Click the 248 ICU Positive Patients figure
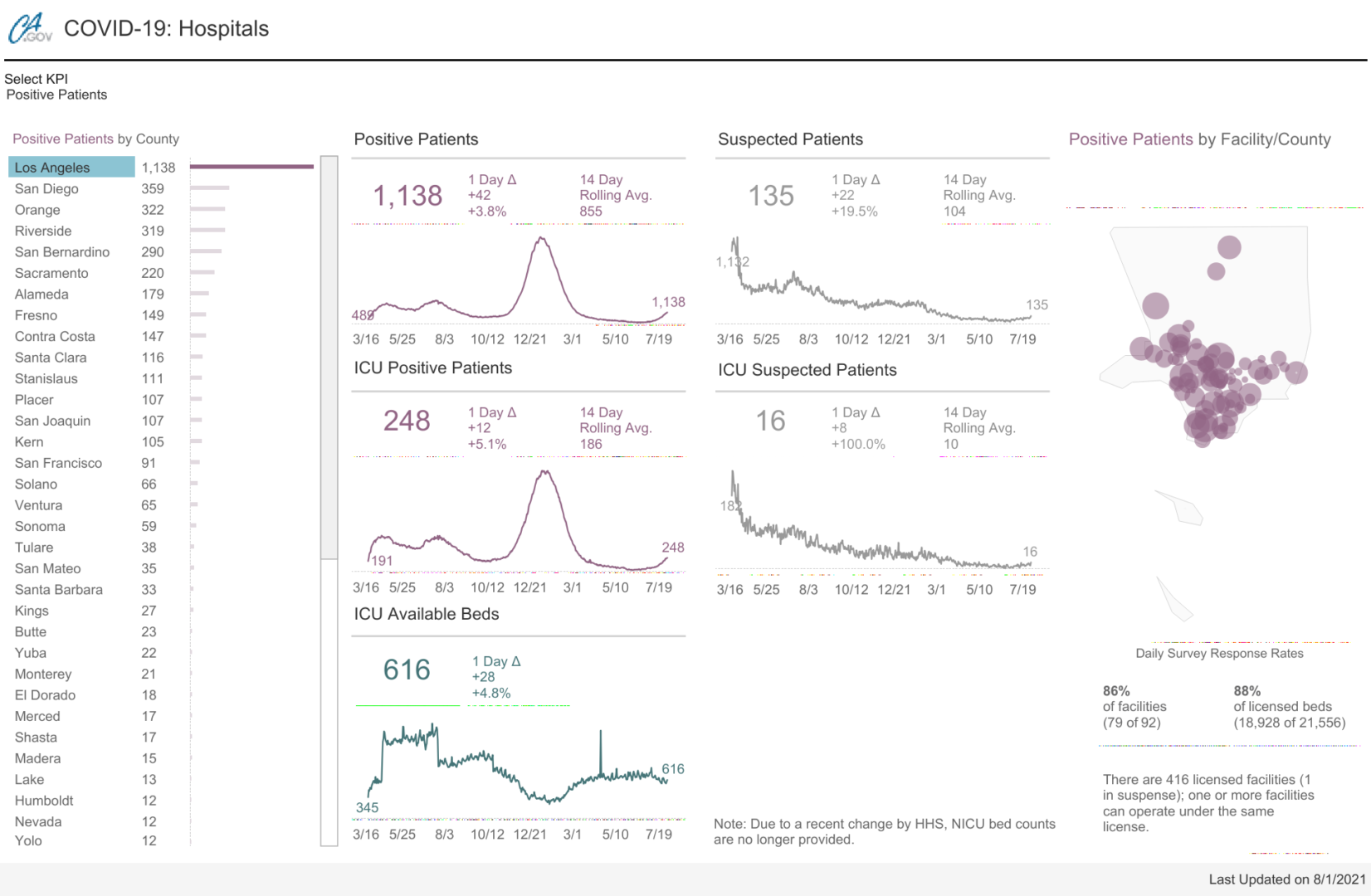This screenshot has width=1371, height=896. 407,421
